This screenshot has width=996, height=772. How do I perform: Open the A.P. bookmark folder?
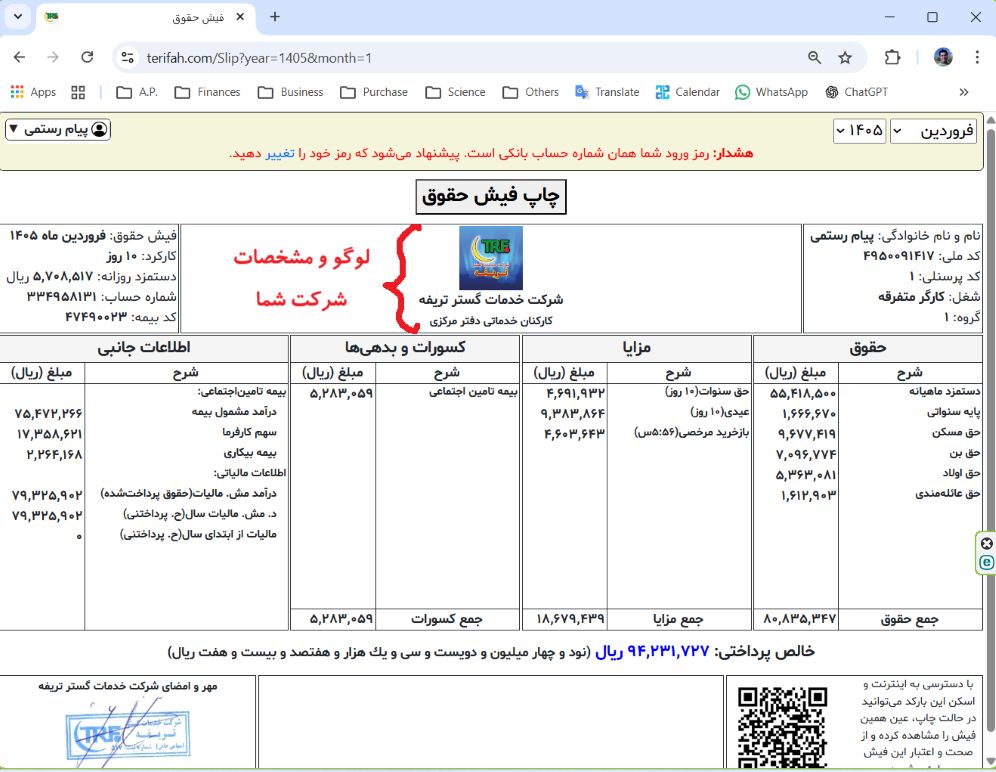137,92
